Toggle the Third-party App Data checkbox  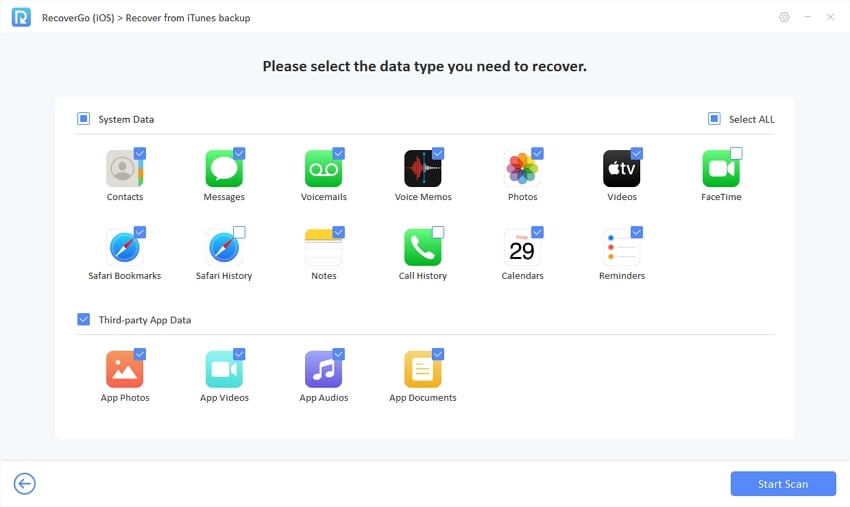click(x=84, y=320)
